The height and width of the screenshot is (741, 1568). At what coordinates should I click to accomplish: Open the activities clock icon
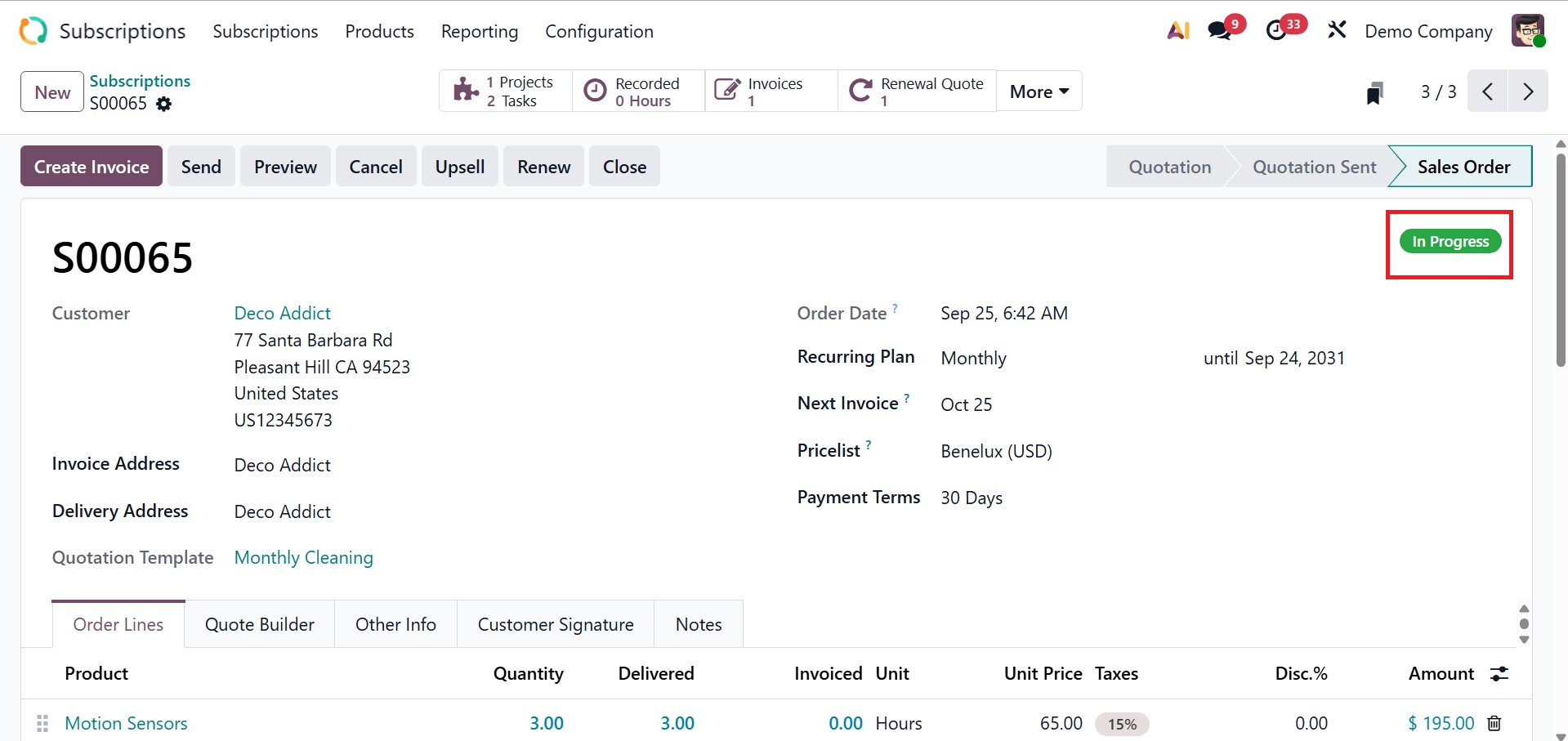(1276, 31)
